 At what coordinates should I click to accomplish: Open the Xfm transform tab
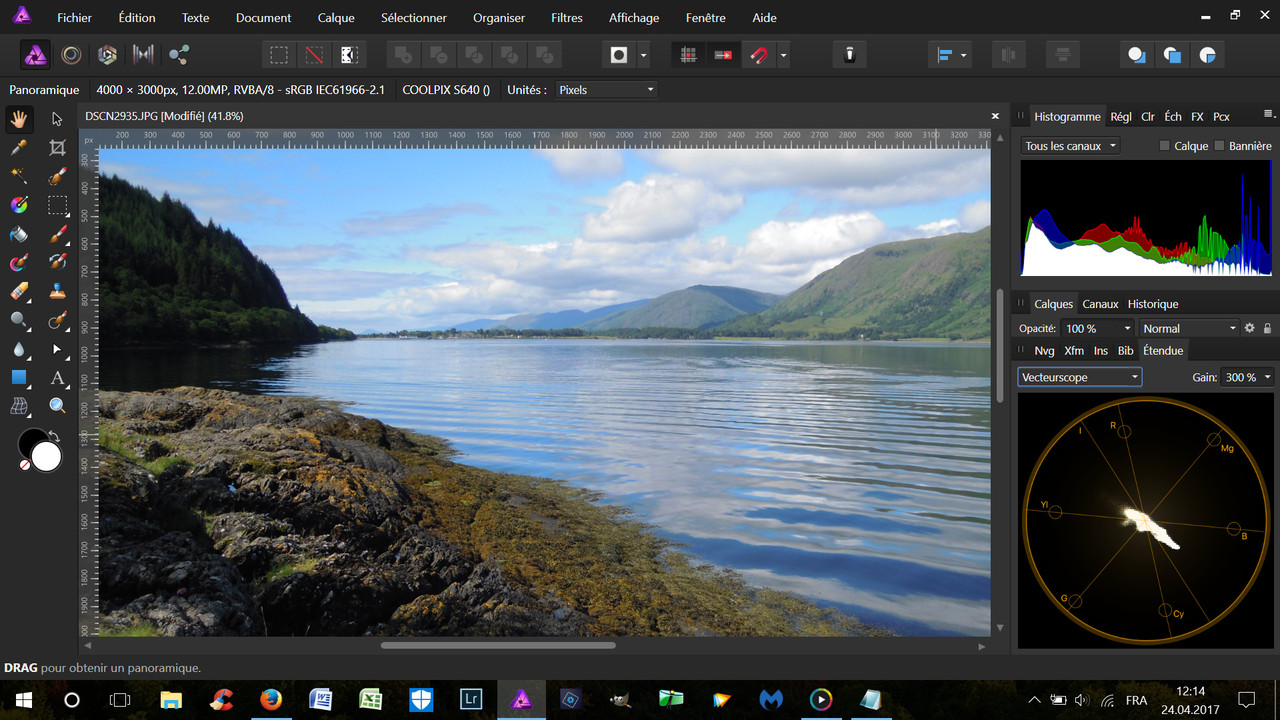pyautogui.click(x=1074, y=351)
